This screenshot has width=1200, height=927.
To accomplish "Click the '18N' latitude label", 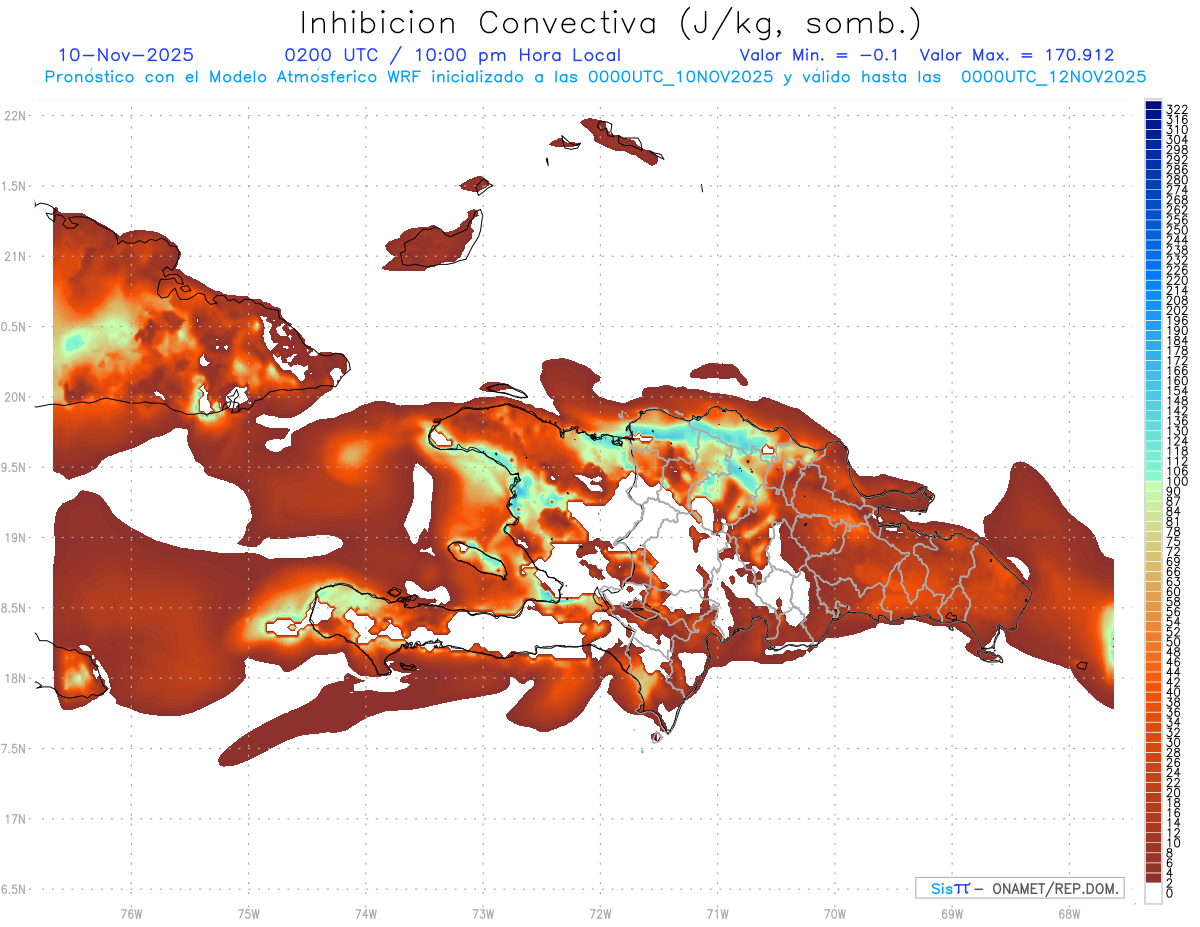I will (15, 678).
